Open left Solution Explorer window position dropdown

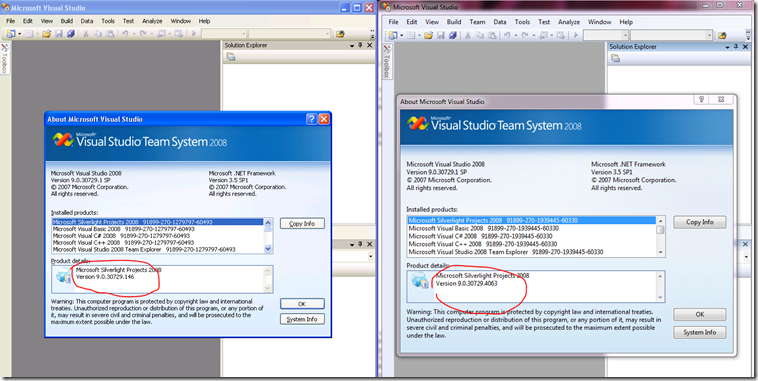[x=352, y=45]
